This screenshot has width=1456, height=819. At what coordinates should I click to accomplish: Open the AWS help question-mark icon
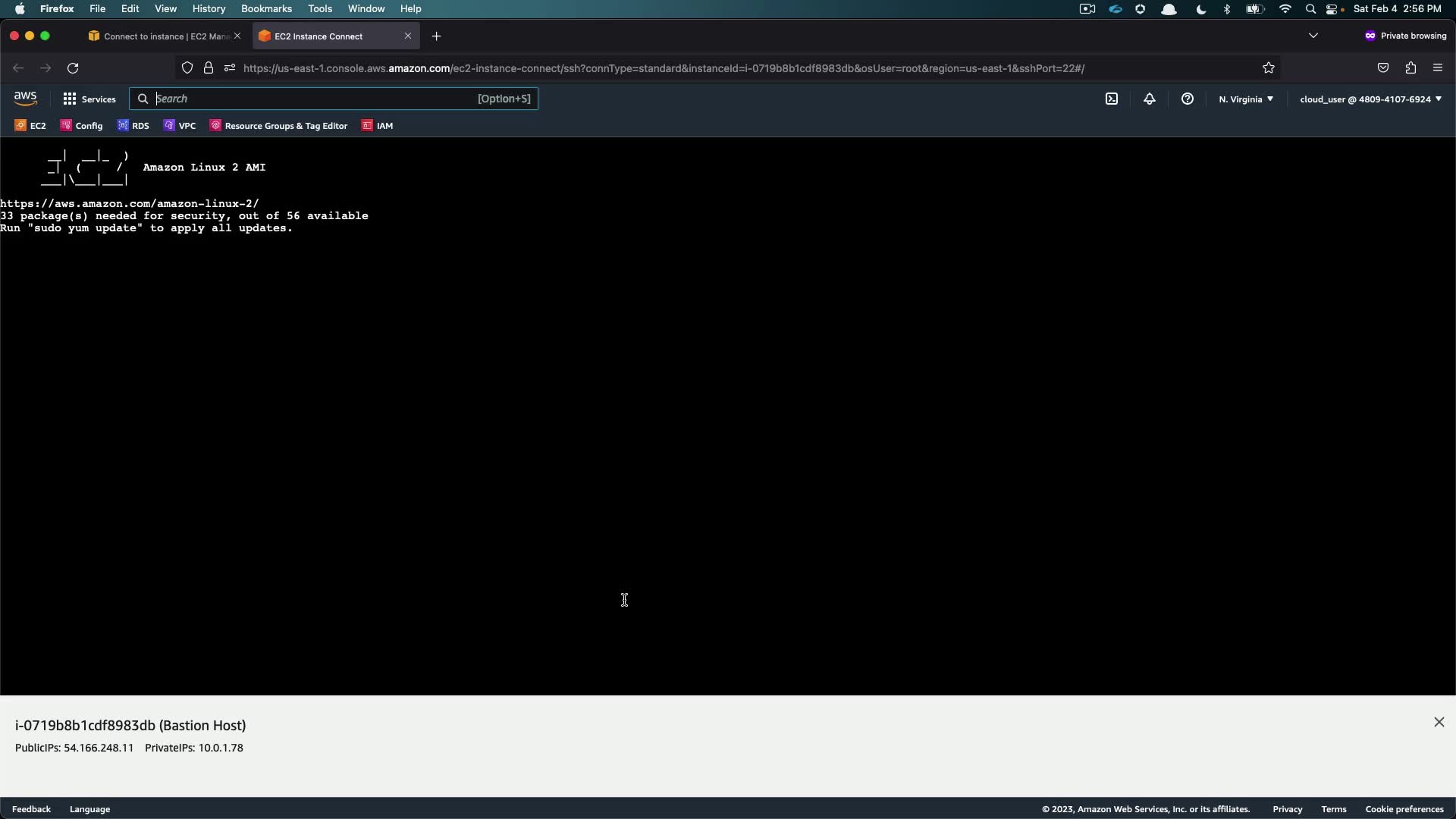point(1188,99)
